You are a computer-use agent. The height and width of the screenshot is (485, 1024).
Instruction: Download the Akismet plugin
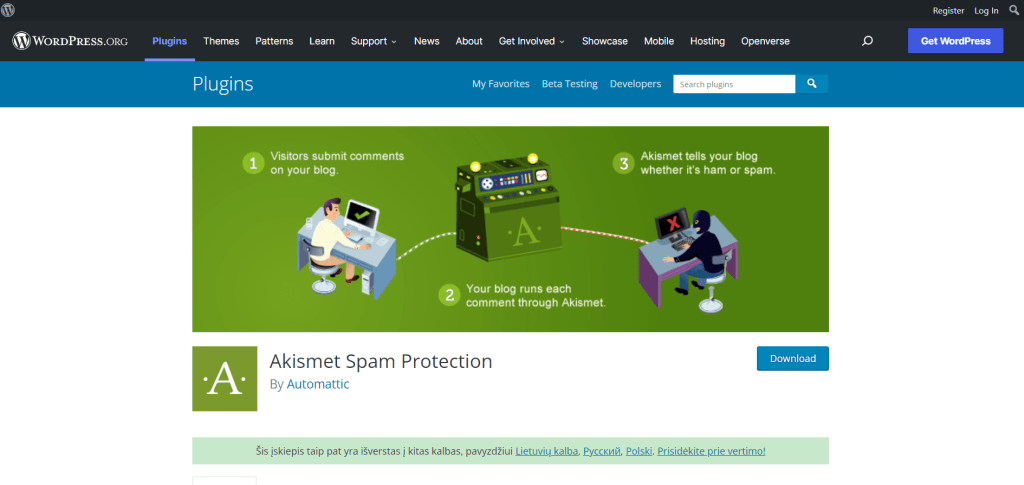pos(793,358)
